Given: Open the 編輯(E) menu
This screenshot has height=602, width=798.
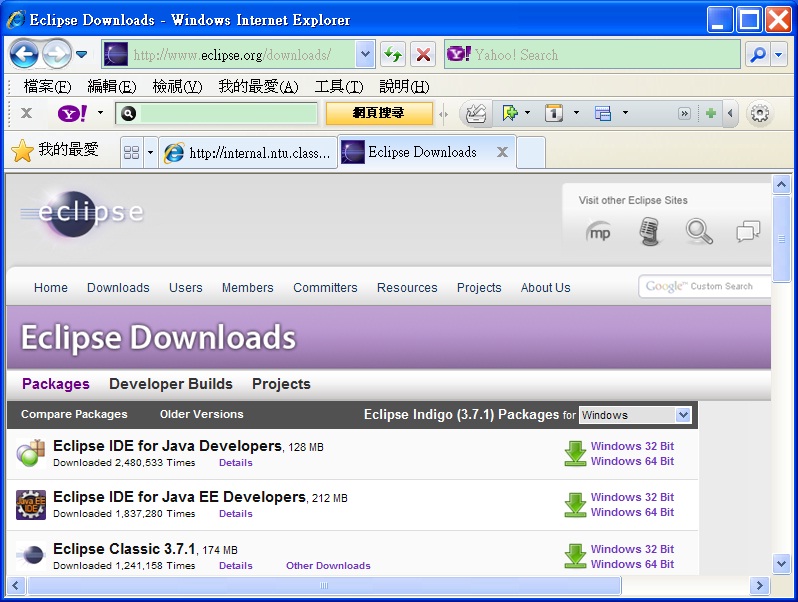Looking at the screenshot, I should 111,87.
